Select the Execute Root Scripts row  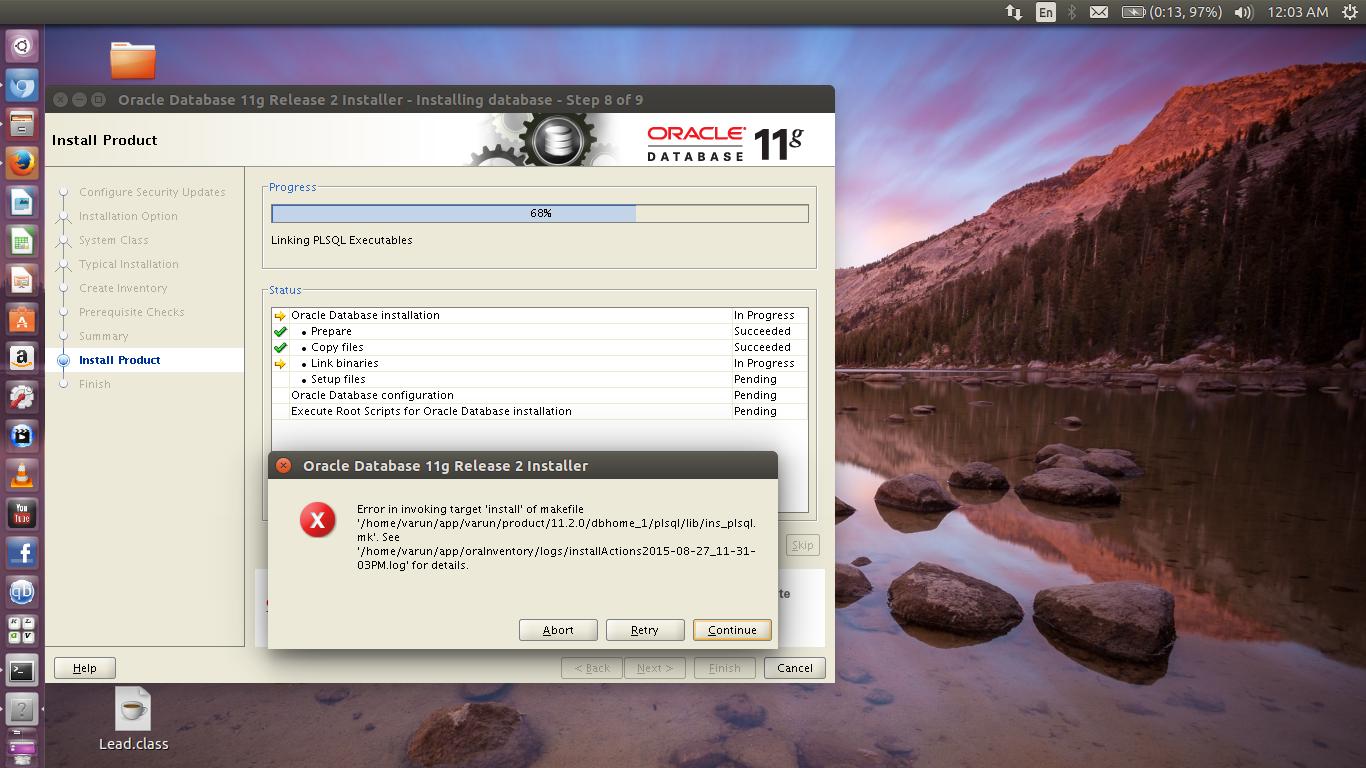click(x=539, y=411)
